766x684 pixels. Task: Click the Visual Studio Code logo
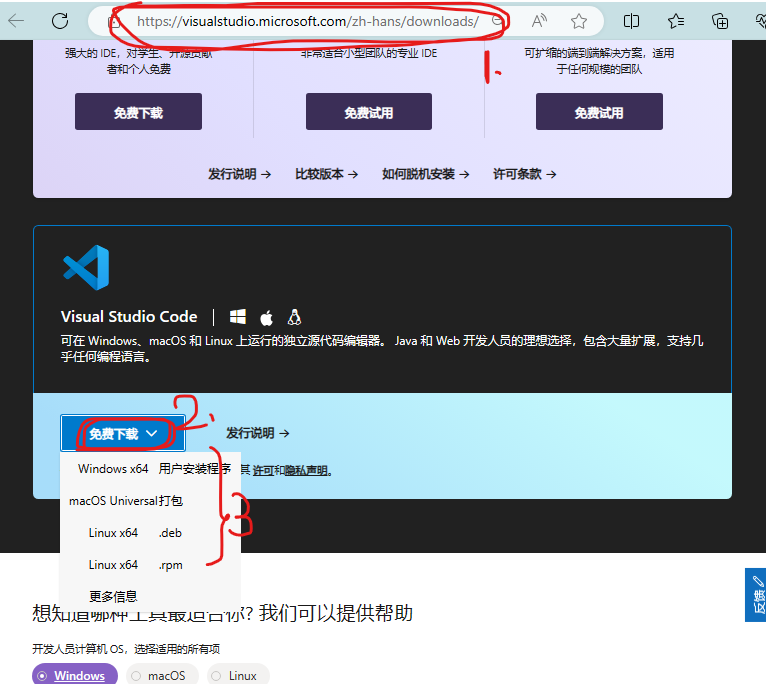(x=86, y=268)
